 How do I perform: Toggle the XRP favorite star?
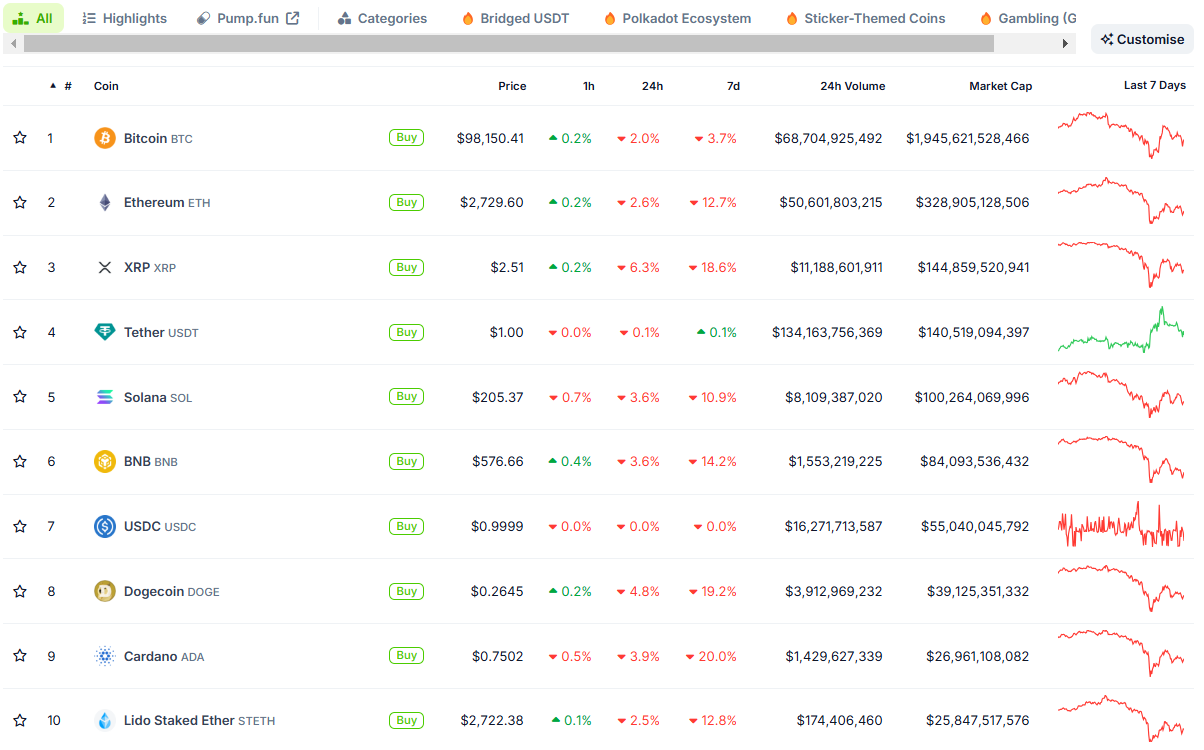click(x=20, y=267)
